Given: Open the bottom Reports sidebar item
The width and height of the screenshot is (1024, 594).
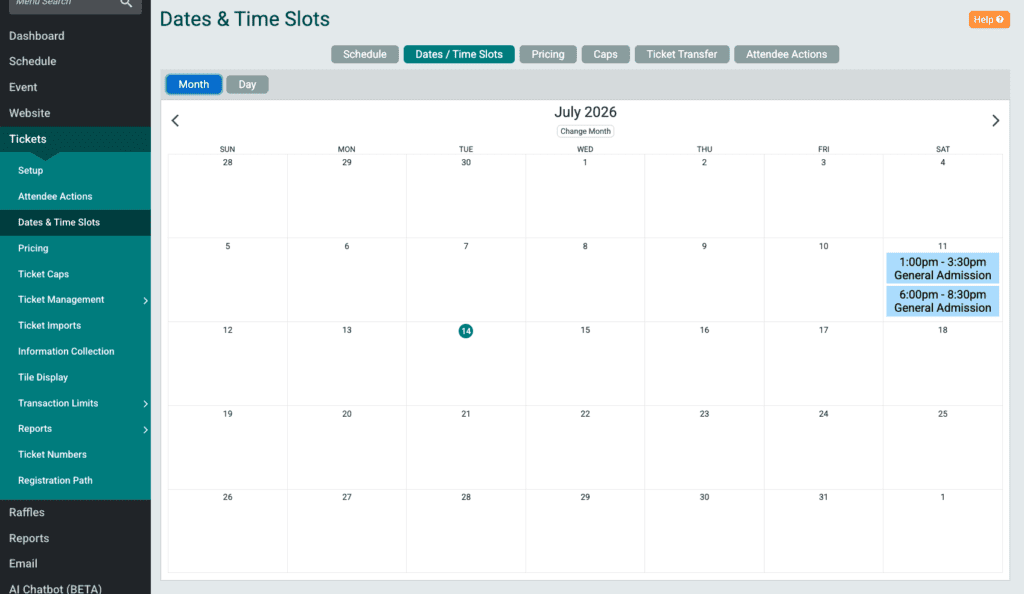Looking at the screenshot, I should (x=29, y=539).
